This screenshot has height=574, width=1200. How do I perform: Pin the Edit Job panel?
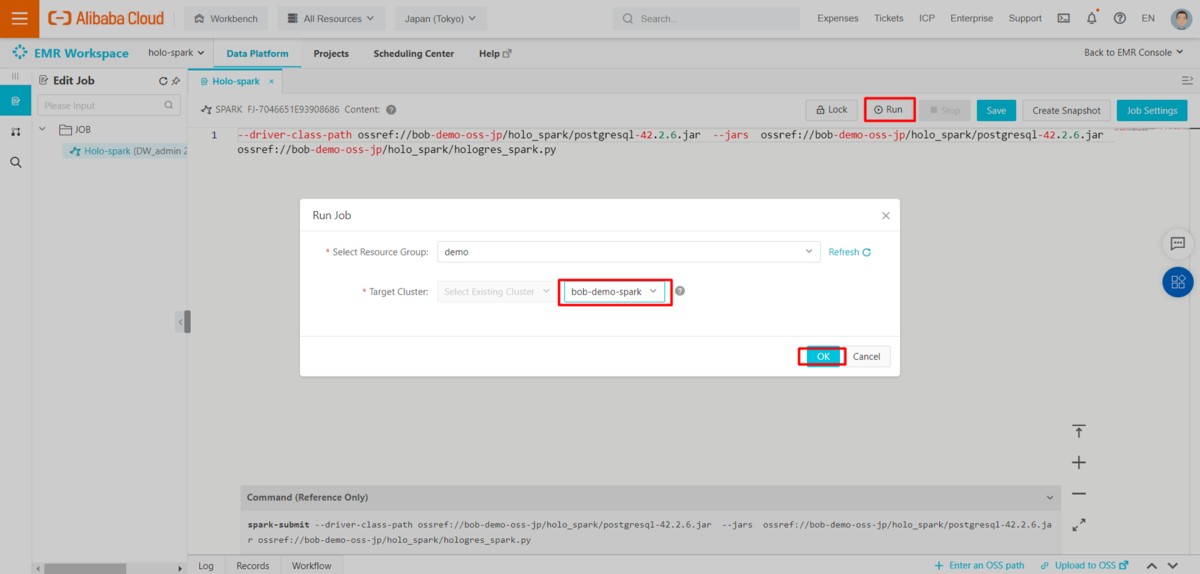176,81
